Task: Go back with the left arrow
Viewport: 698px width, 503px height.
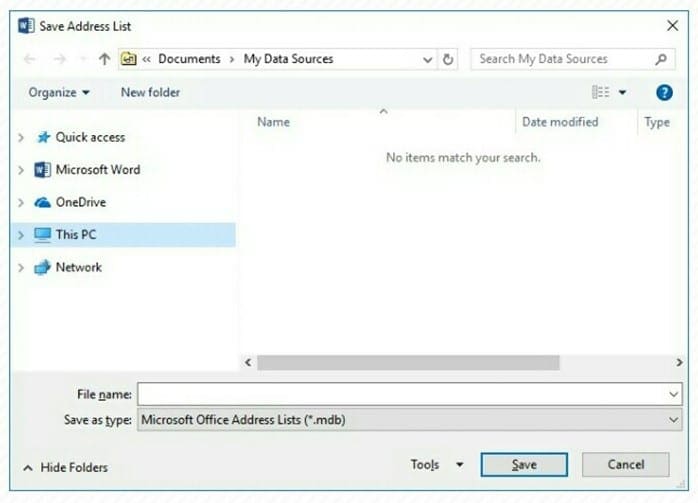Action: pos(29,59)
